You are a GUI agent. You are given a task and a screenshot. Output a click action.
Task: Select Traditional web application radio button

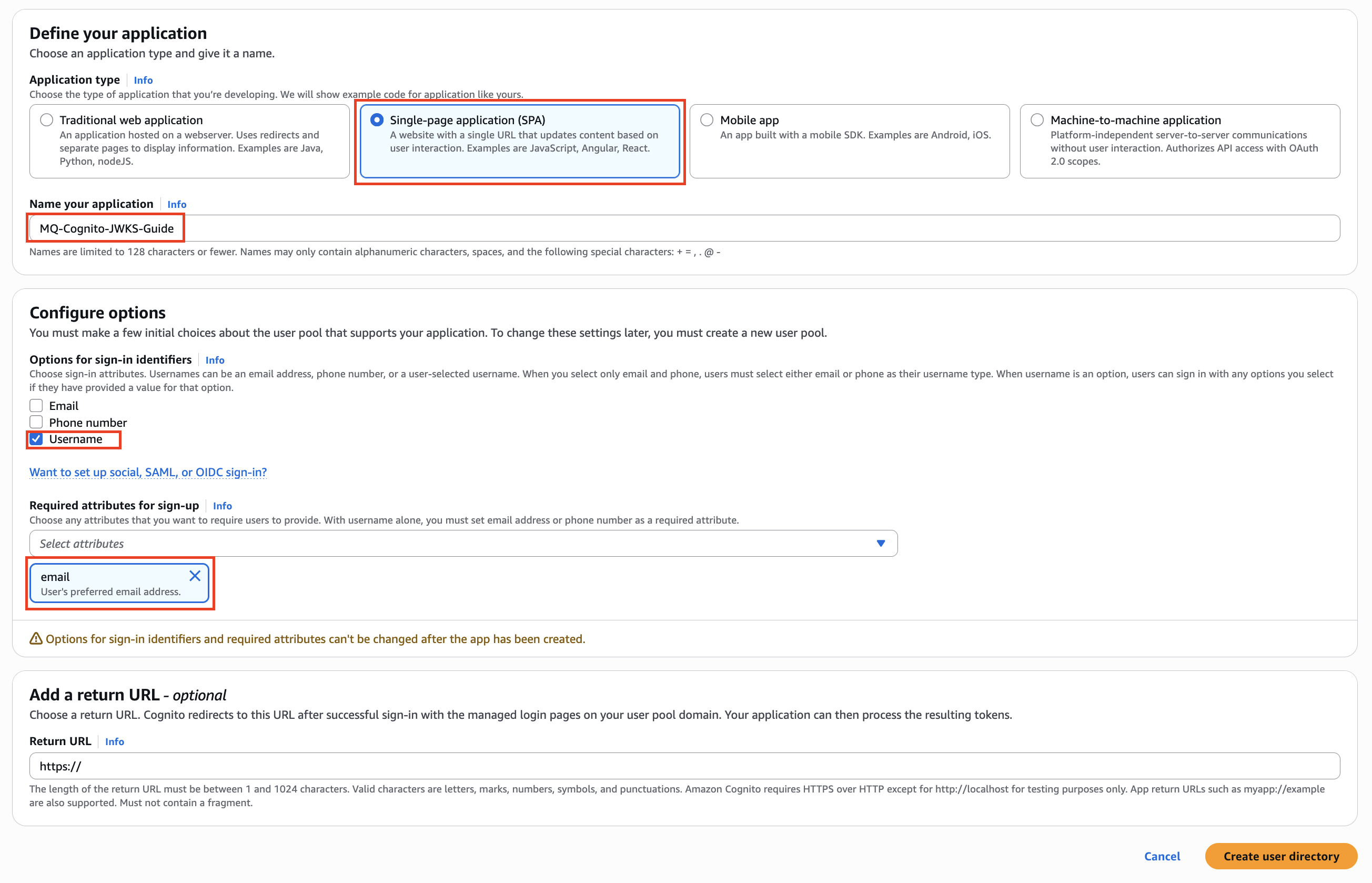pyautogui.click(x=47, y=120)
